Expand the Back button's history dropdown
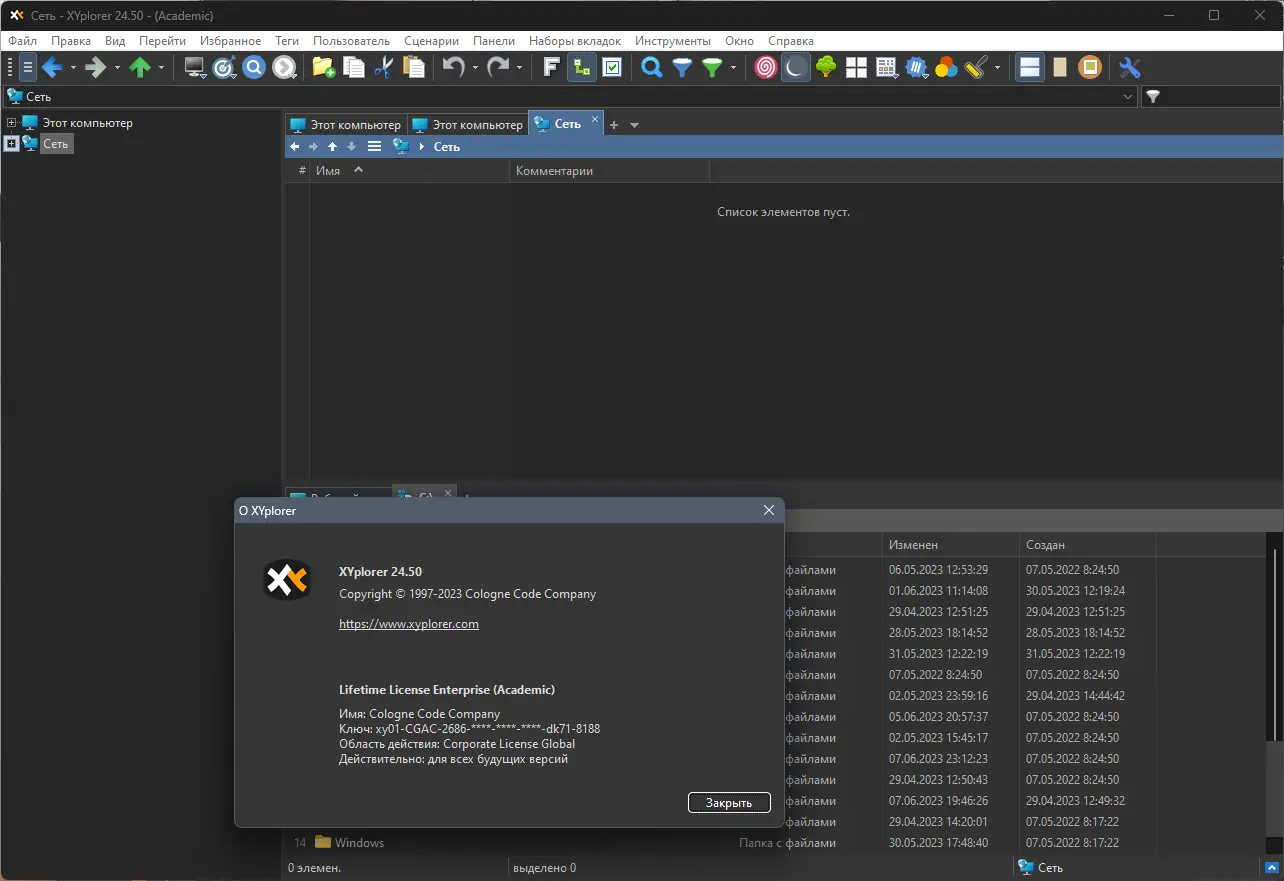This screenshot has width=1284, height=881. (x=72, y=67)
